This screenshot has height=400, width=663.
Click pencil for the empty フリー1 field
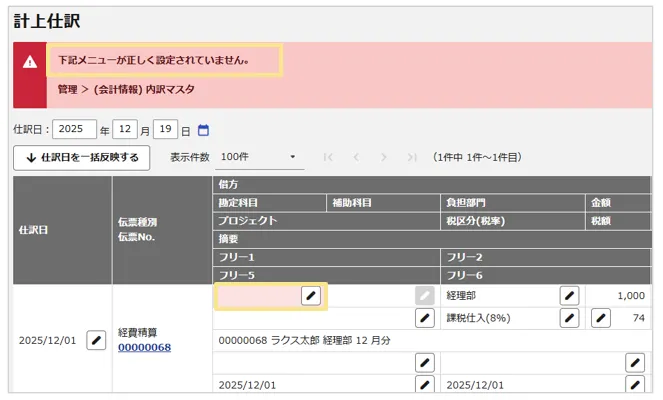pos(425,362)
